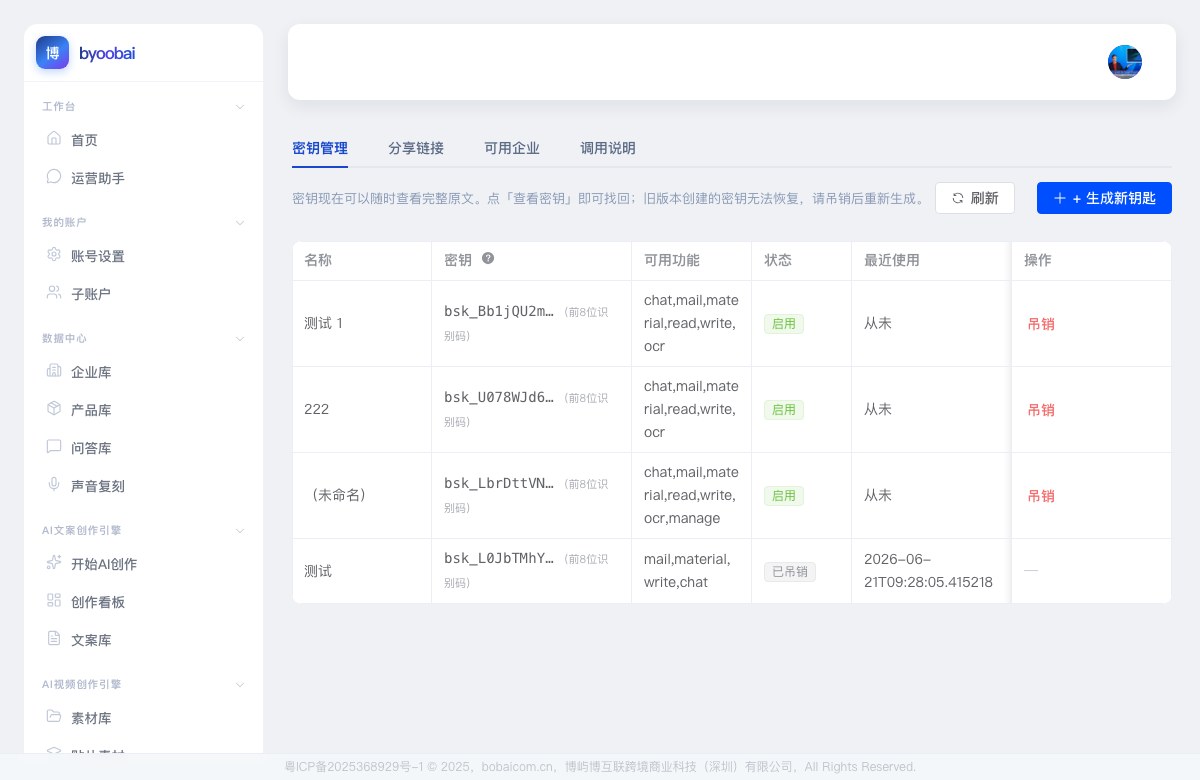
Task: Open 企业库 building icon
Action: pos(54,371)
